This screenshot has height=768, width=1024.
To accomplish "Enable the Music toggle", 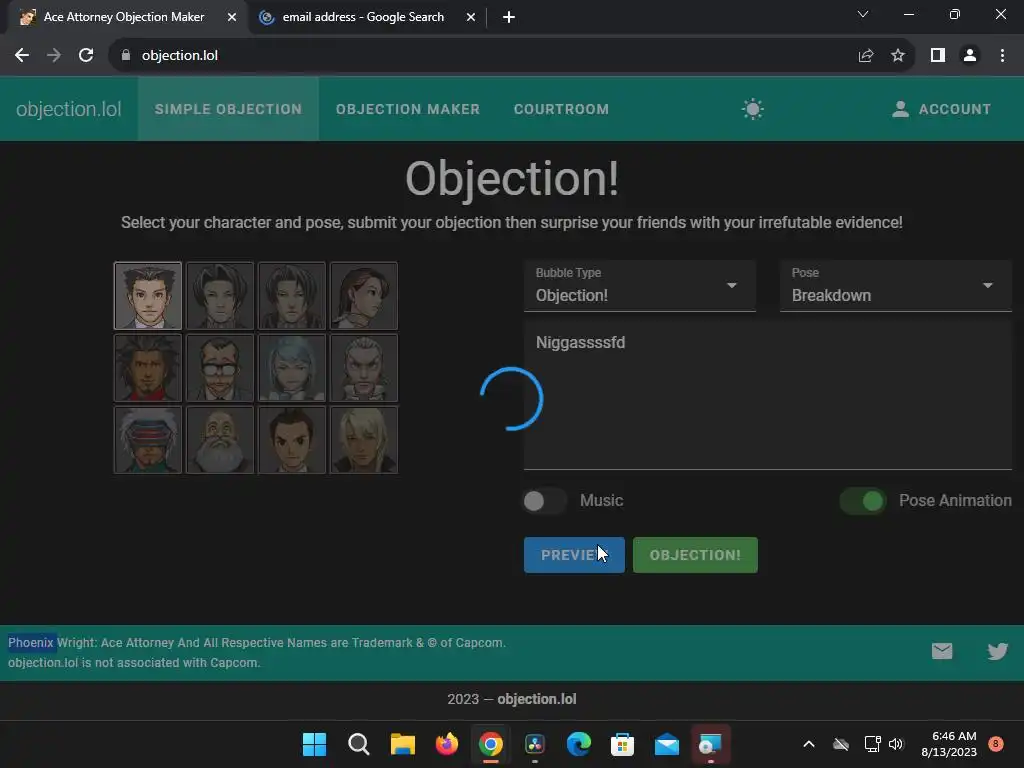I will click(543, 501).
